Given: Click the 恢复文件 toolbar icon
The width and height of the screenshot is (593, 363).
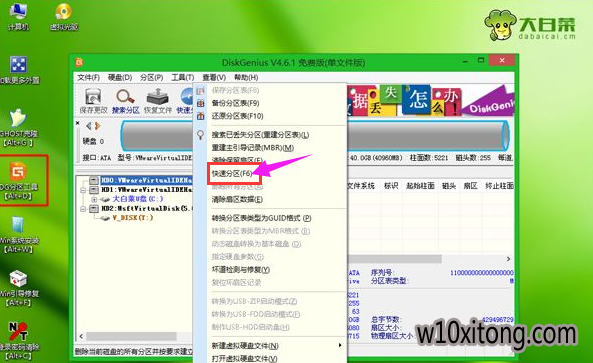Looking at the screenshot, I should click(158, 101).
